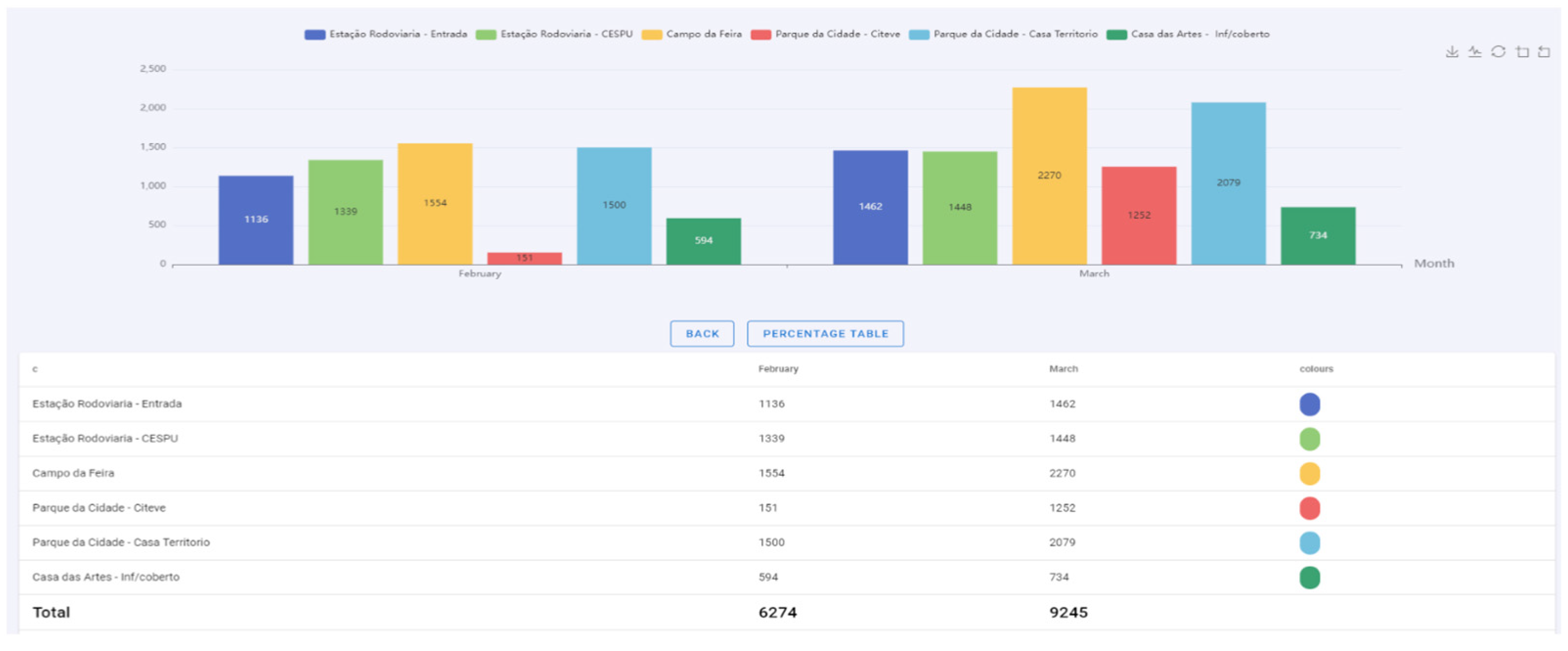Select the Casa das Artes table row
Image resolution: width=1568 pixels, height=651 pixels.
pos(106,577)
